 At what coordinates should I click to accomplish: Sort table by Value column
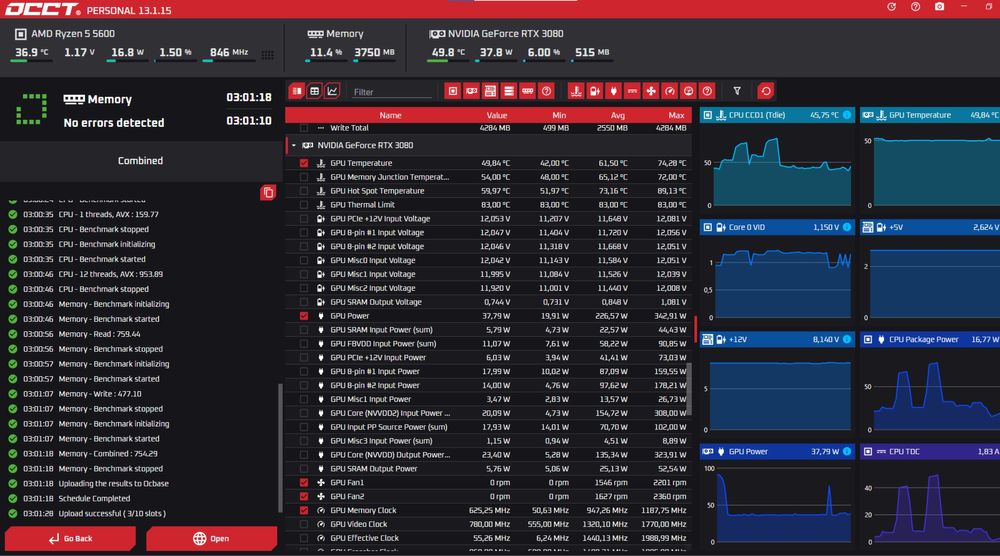click(497, 115)
